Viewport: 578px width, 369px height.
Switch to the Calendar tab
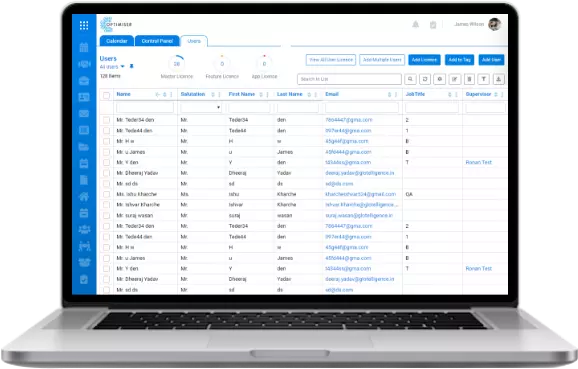pyautogui.click(x=116, y=41)
